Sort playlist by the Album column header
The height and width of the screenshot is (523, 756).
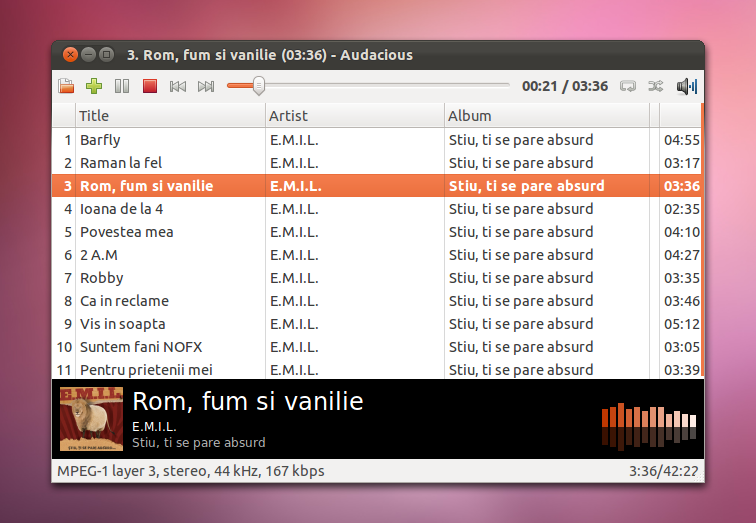547,116
